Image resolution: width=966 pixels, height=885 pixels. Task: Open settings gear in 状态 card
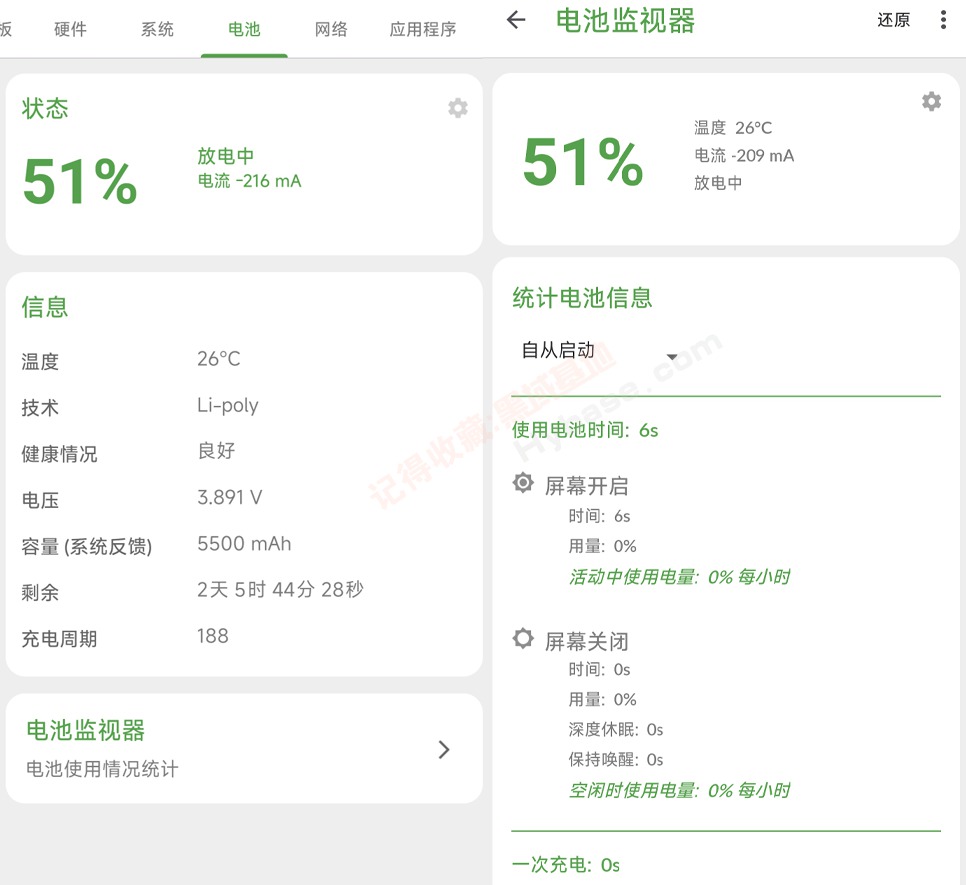[458, 108]
